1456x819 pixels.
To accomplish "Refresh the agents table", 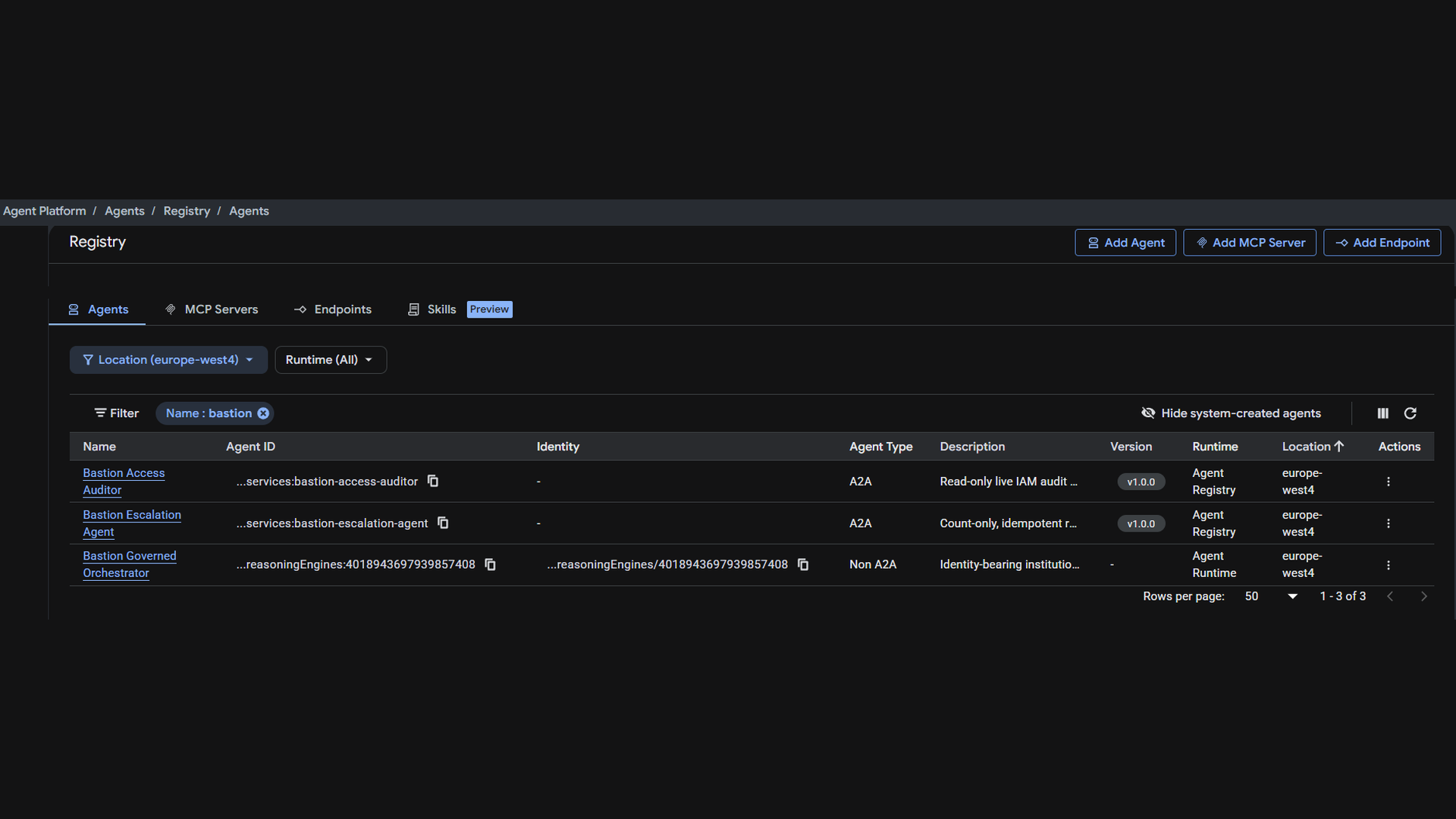I will (x=1410, y=413).
